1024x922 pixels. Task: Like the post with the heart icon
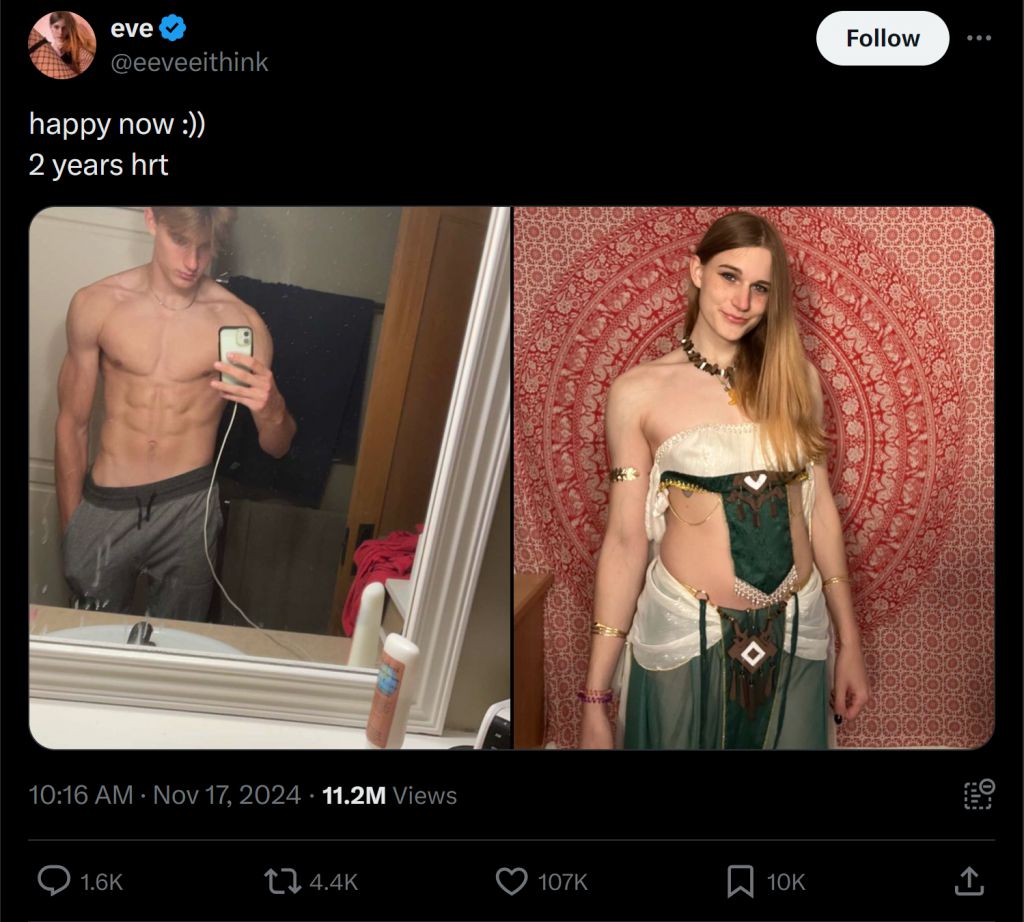[x=512, y=881]
